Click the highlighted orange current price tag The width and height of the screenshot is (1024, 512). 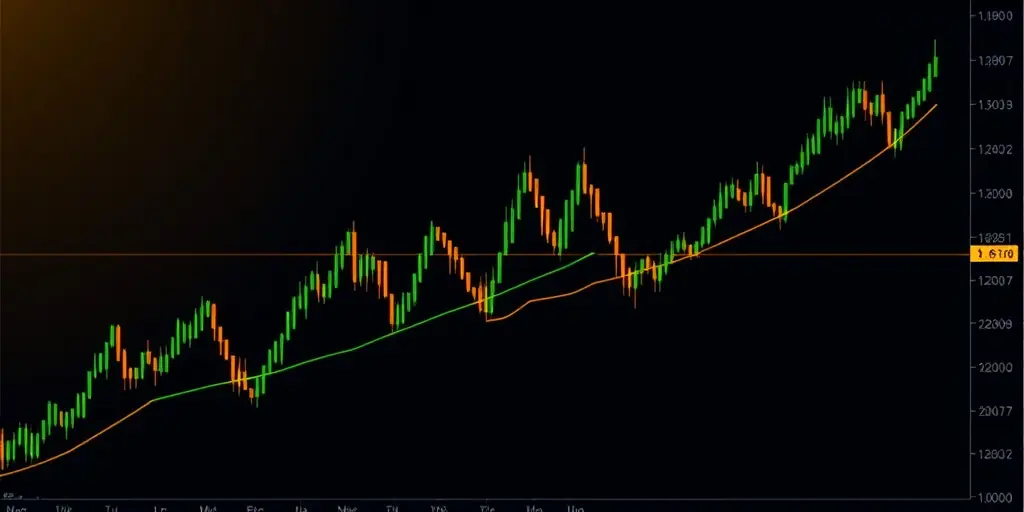pyautogui.click(x=994, y=254)
